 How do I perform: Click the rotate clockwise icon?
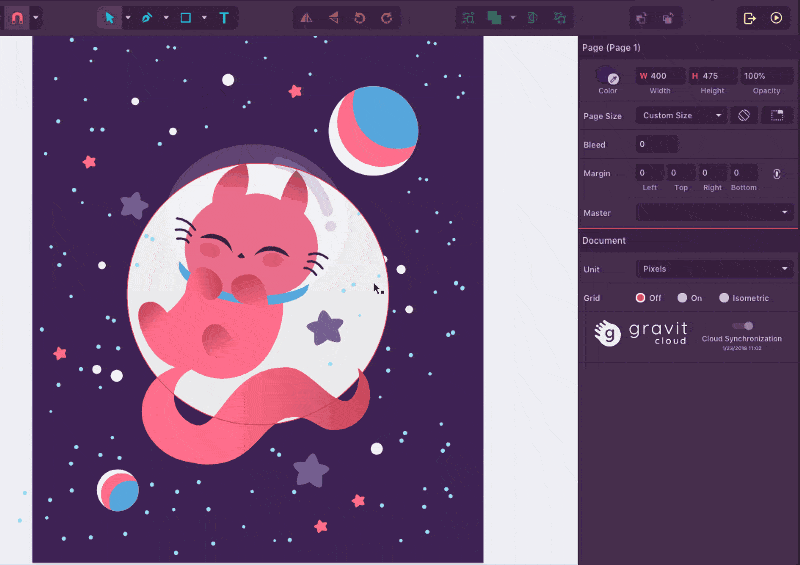(386, 18)
